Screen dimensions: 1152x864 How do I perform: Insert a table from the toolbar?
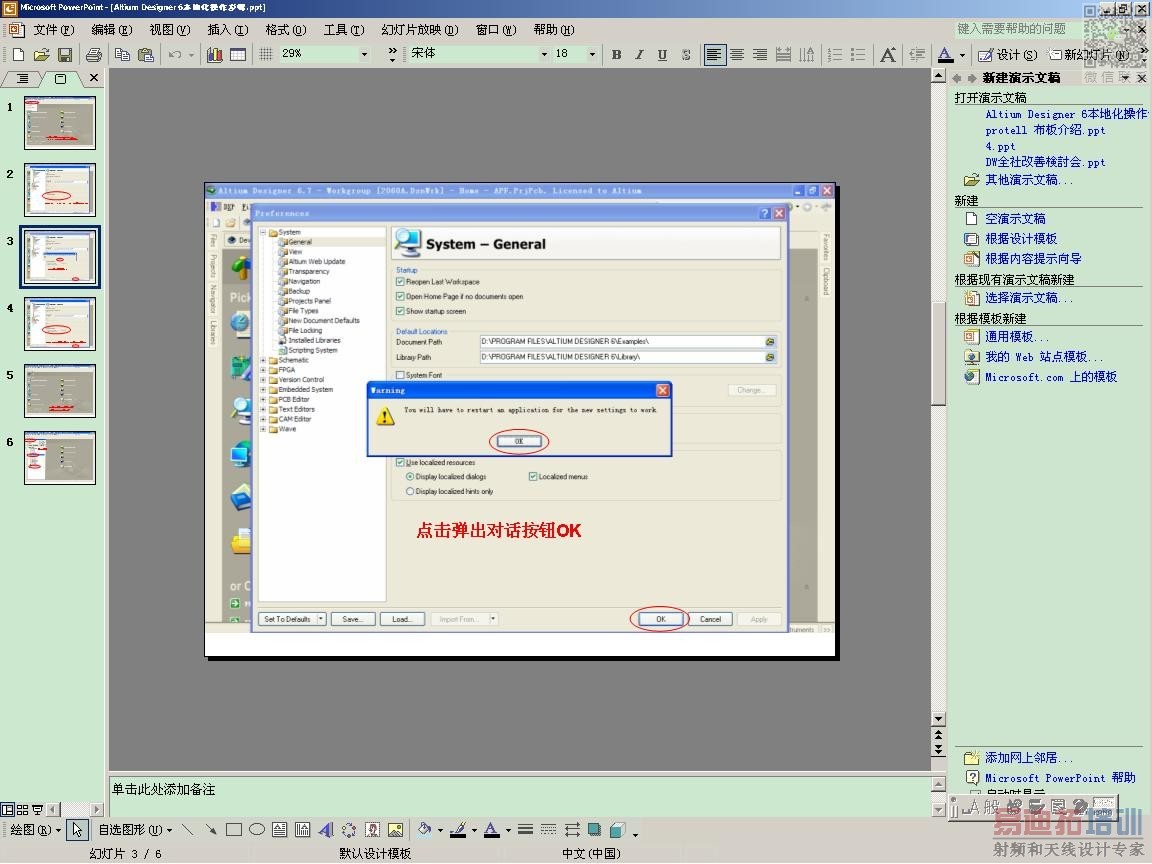238,54
